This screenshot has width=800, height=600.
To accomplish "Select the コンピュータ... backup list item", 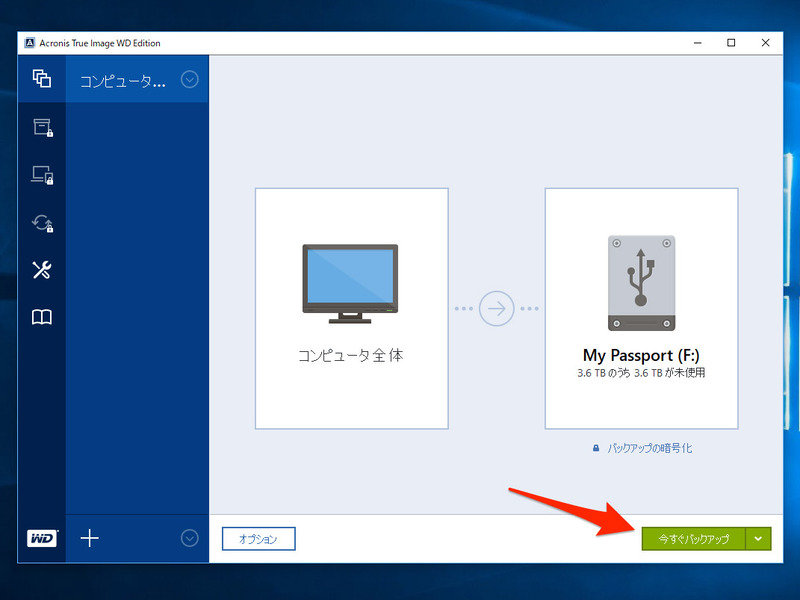I will tap(137, 79).
